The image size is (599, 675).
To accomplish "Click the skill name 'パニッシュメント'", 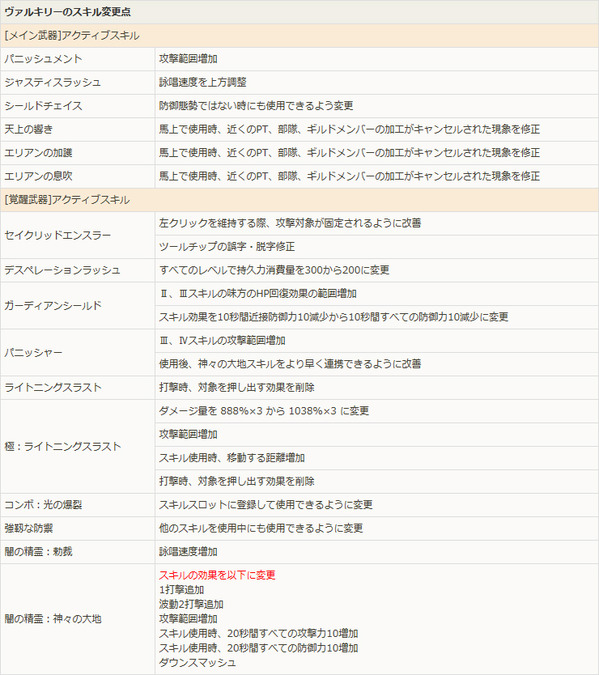I will point(43,59).
